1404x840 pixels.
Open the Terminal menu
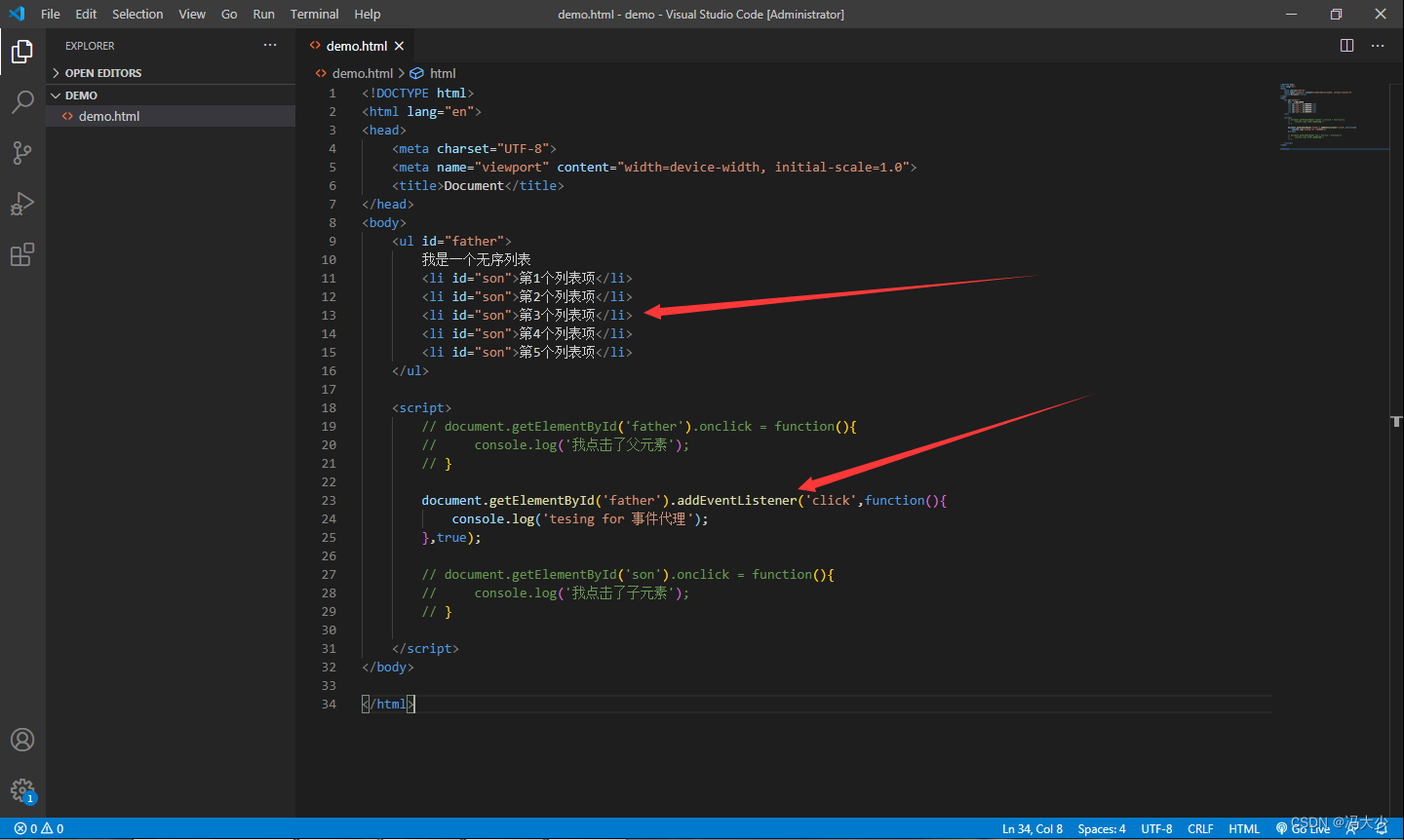[314, 14]
